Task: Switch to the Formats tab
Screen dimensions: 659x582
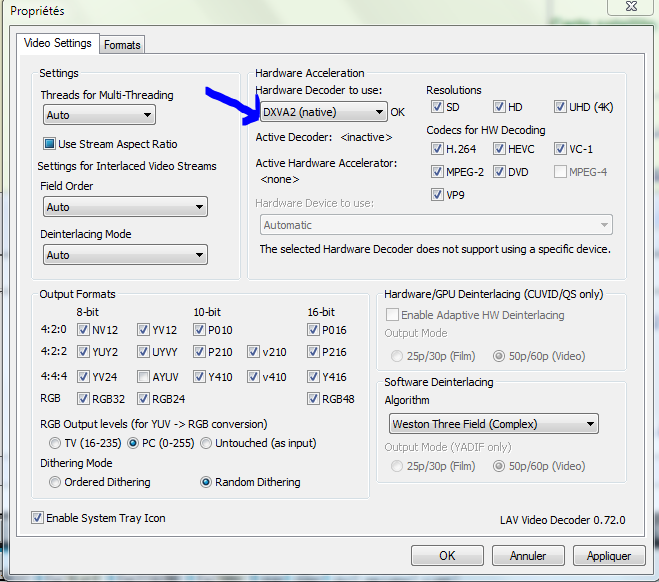Action: point(122,45)
